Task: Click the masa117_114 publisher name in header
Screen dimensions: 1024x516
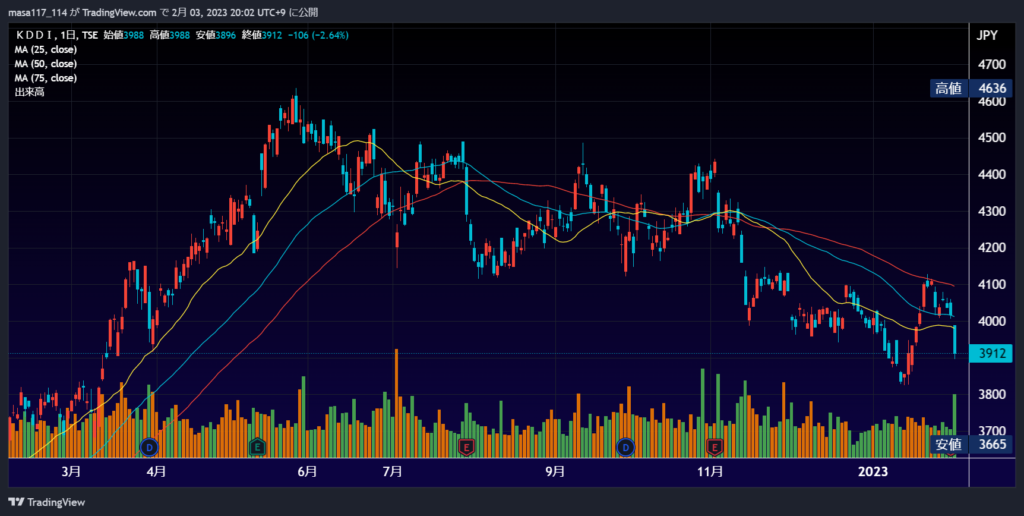Action: tap(37, 12)
